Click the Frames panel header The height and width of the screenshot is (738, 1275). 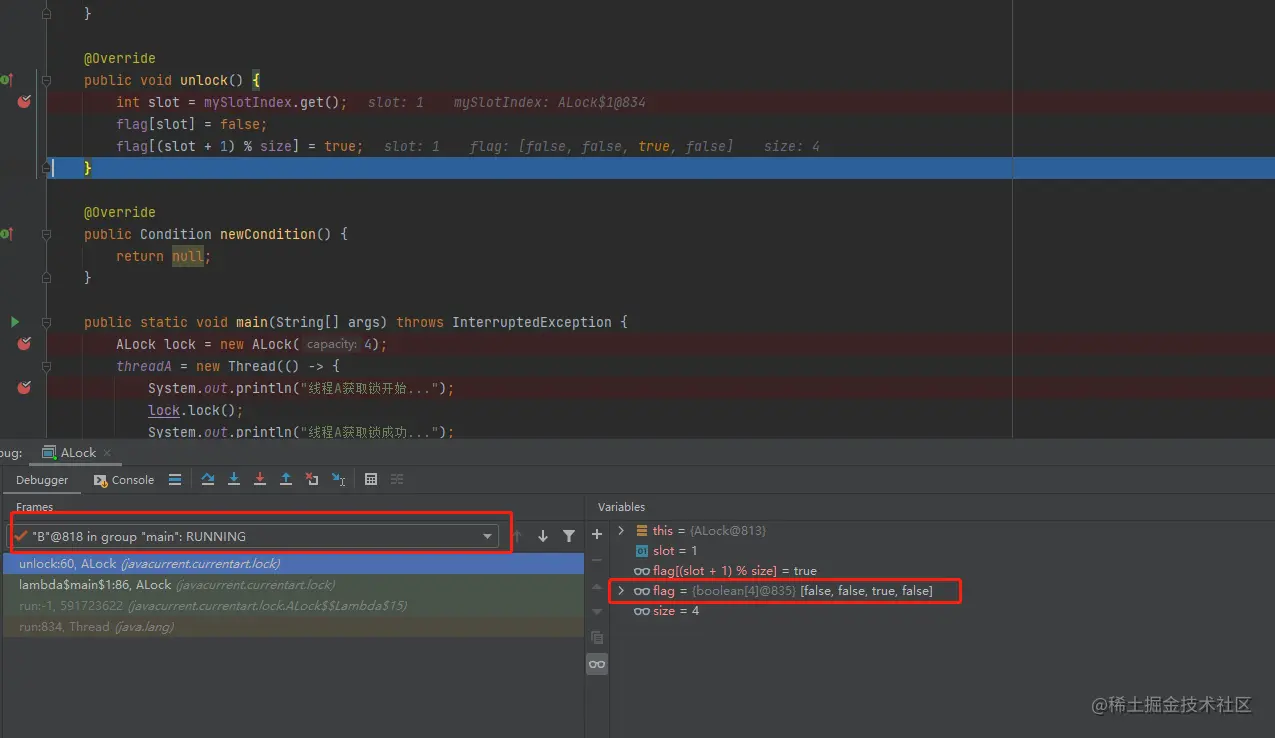[34, 507]
